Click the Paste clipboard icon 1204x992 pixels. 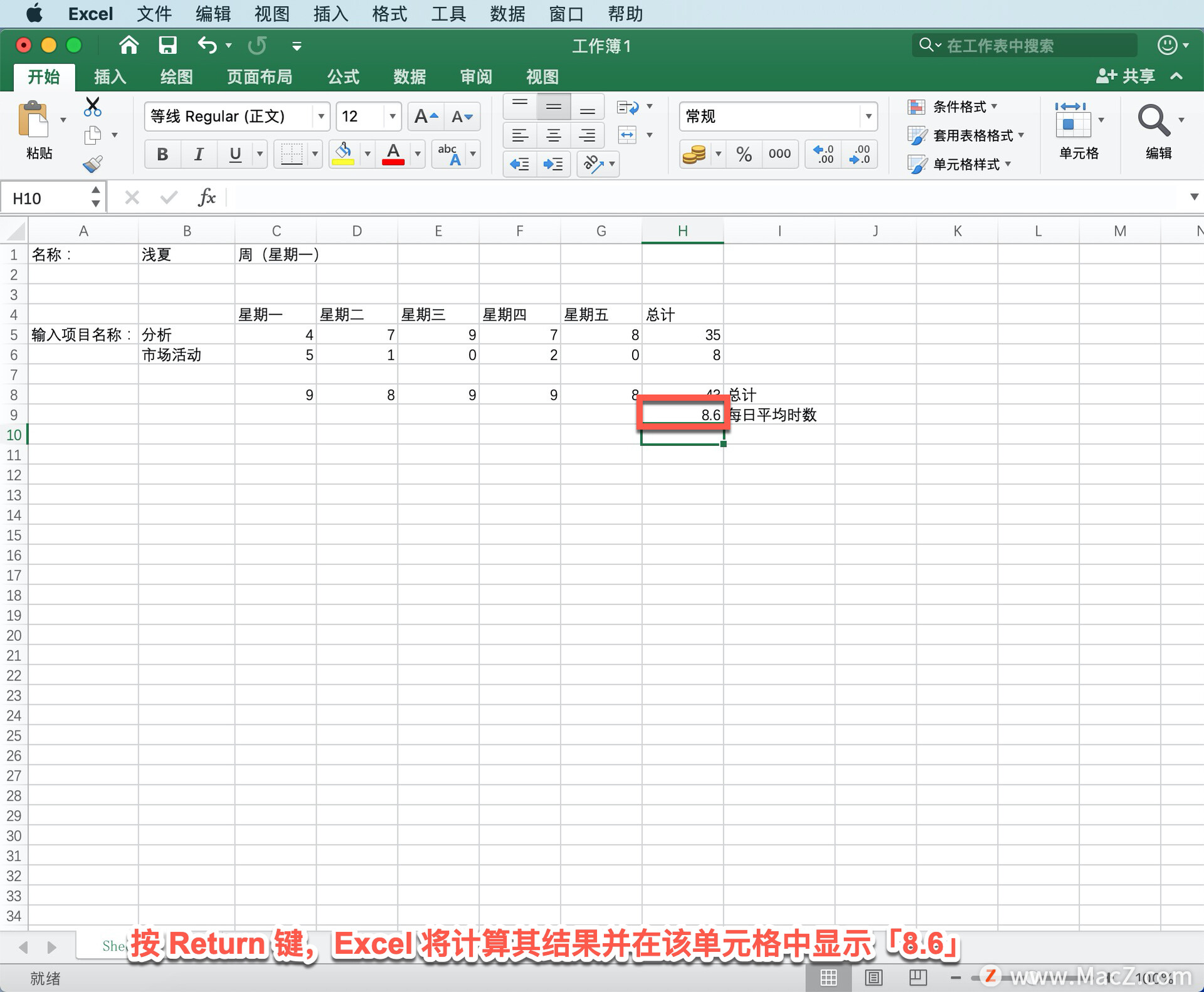pyautogui.click(x=33, y=119)
